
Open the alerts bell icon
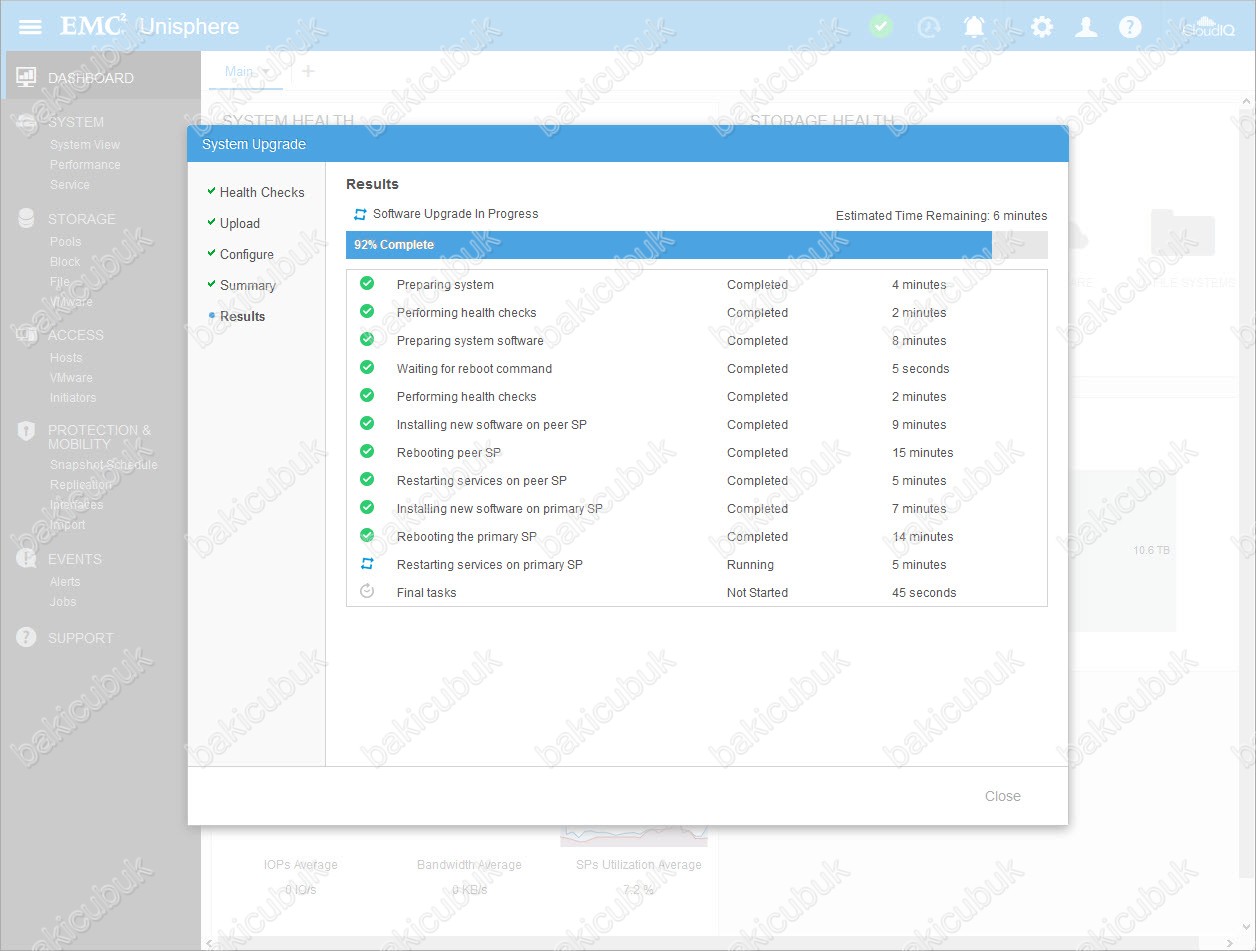coord(974,27)
